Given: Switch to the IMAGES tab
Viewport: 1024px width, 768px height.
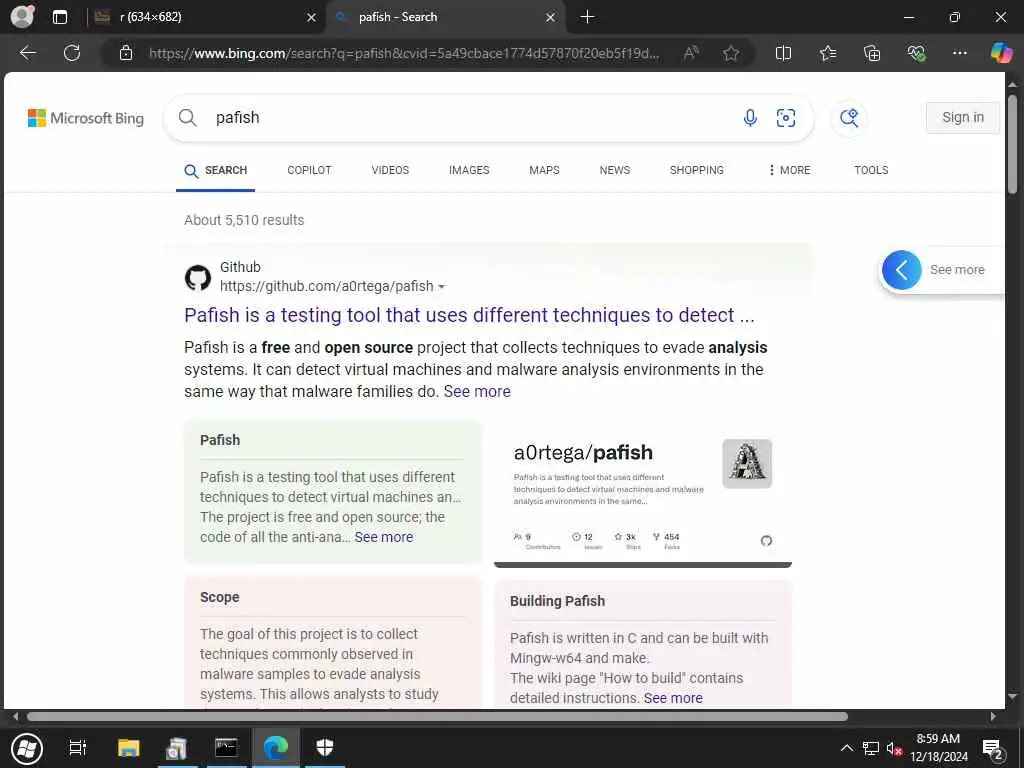Looking at the screenshot, I should click(x=469, y=170).
